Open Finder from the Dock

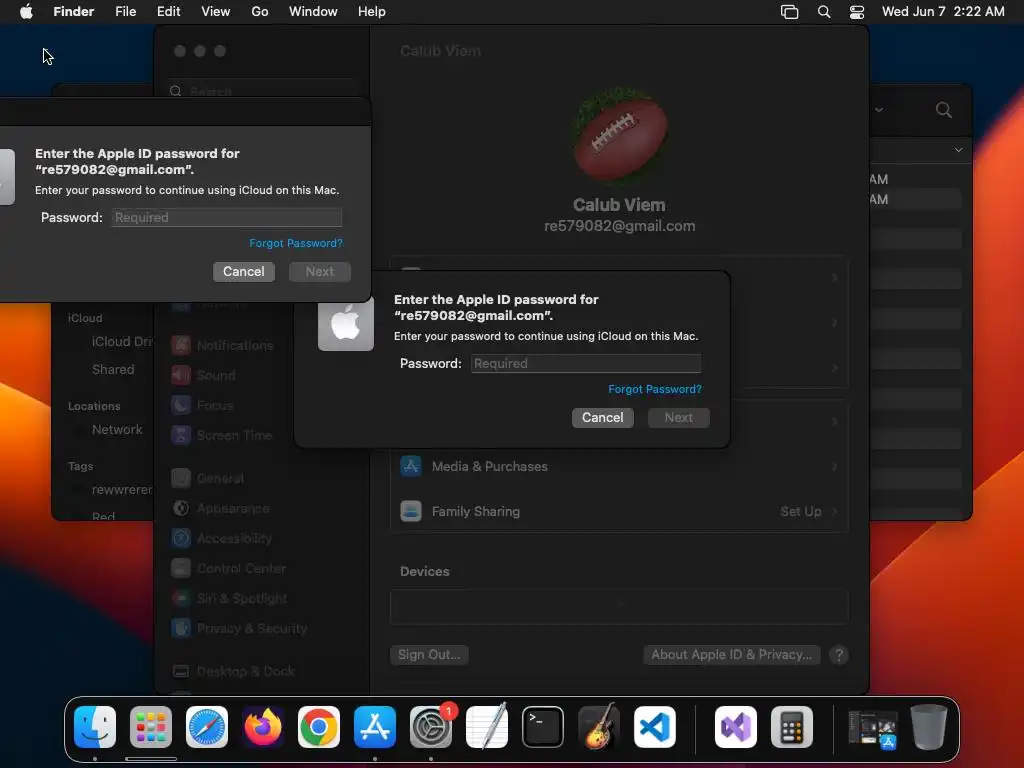pyautogui.click(x=95, y=727)
